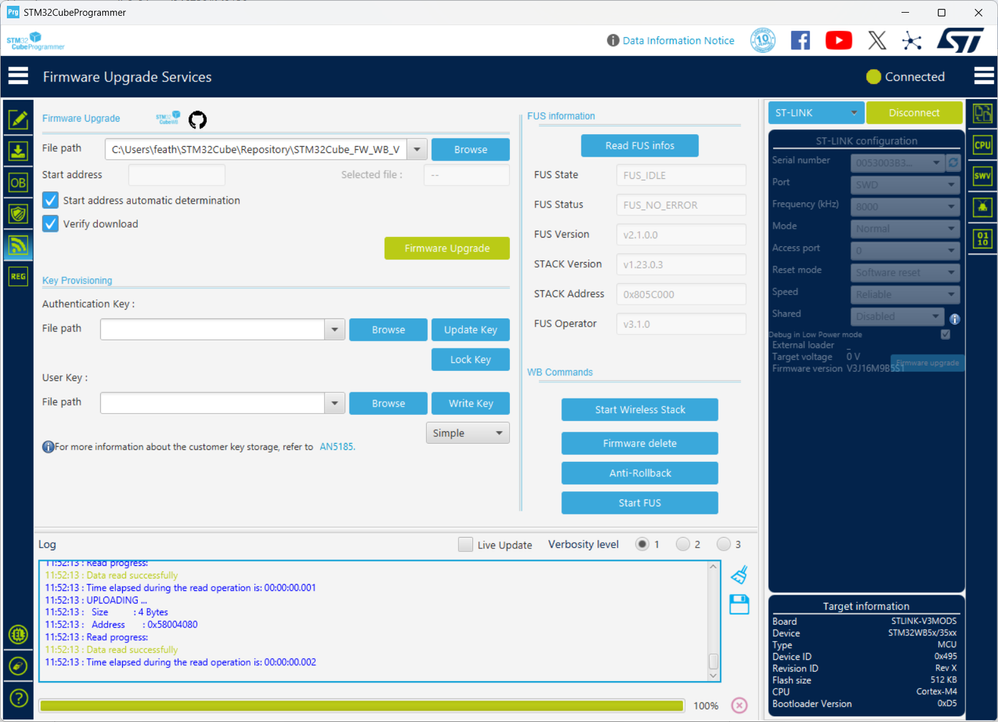Click the info icon beside Shared mode
This screenshot has height=722, width=998.
click(x=954, y=319)
